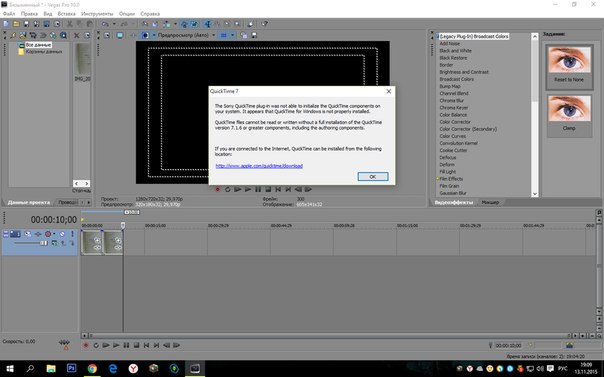Select Cookie Cutter effect
The image size is (604, 377).
click(453, 150)
